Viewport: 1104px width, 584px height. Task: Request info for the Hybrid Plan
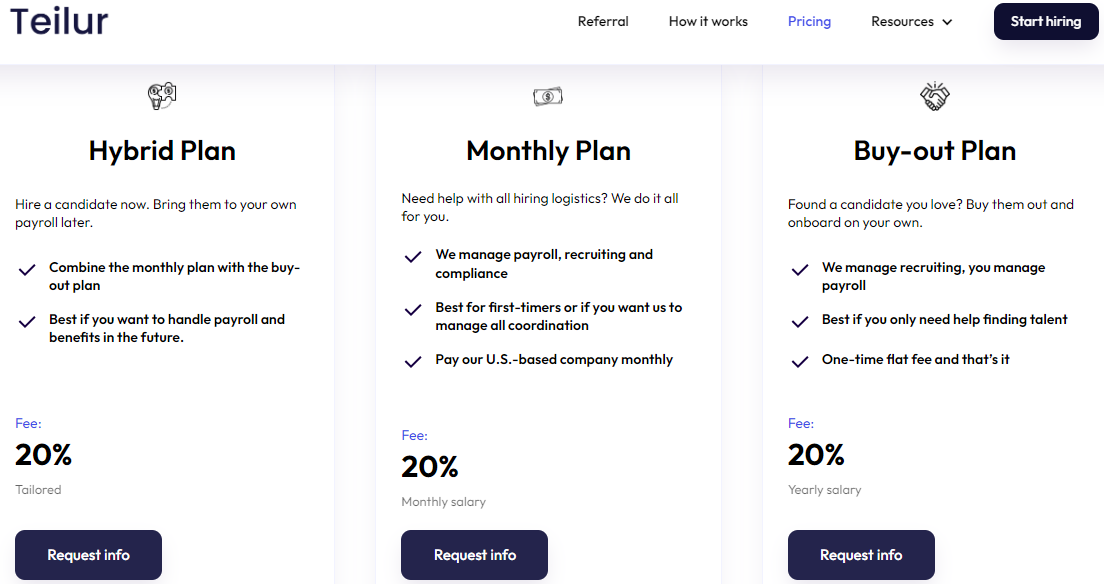[88, 555]
